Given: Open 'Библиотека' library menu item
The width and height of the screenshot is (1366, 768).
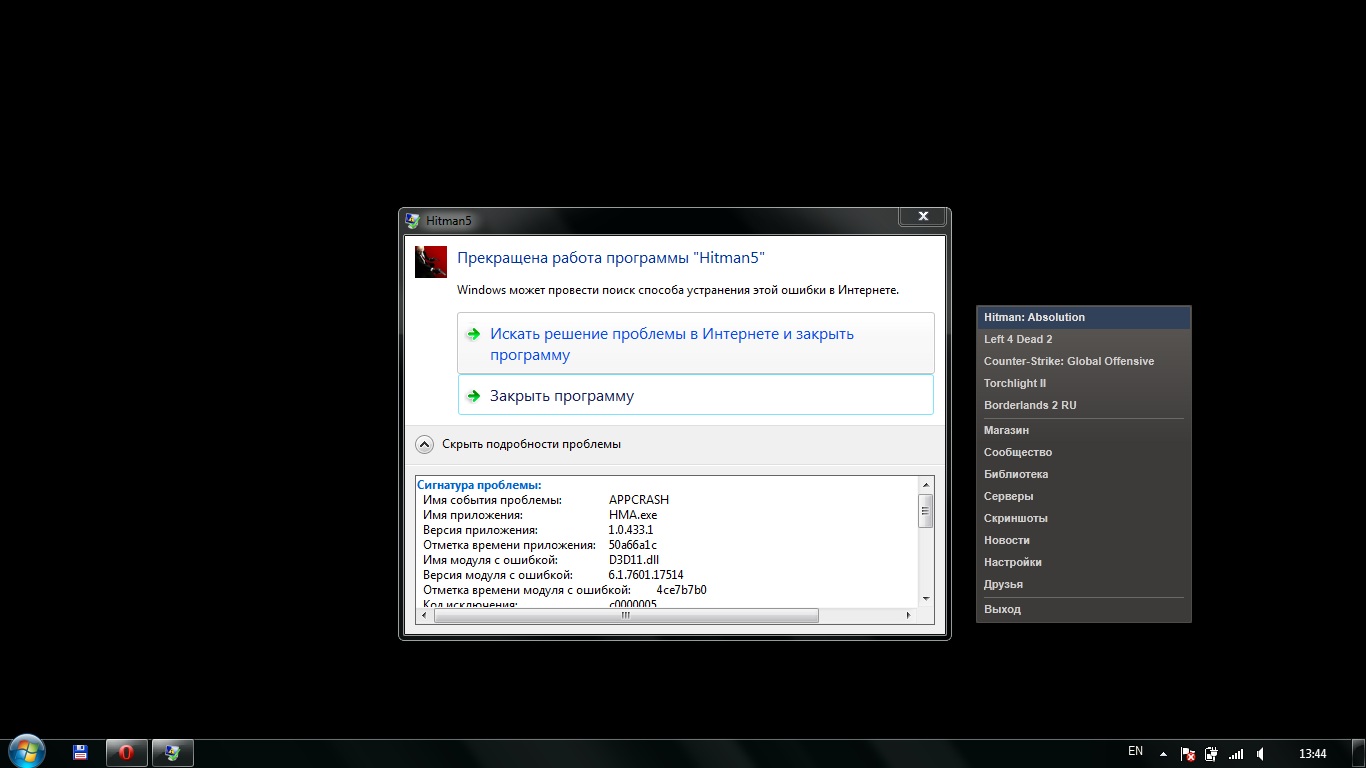Looking at the screenshot, I should (x=1084, y=474).
